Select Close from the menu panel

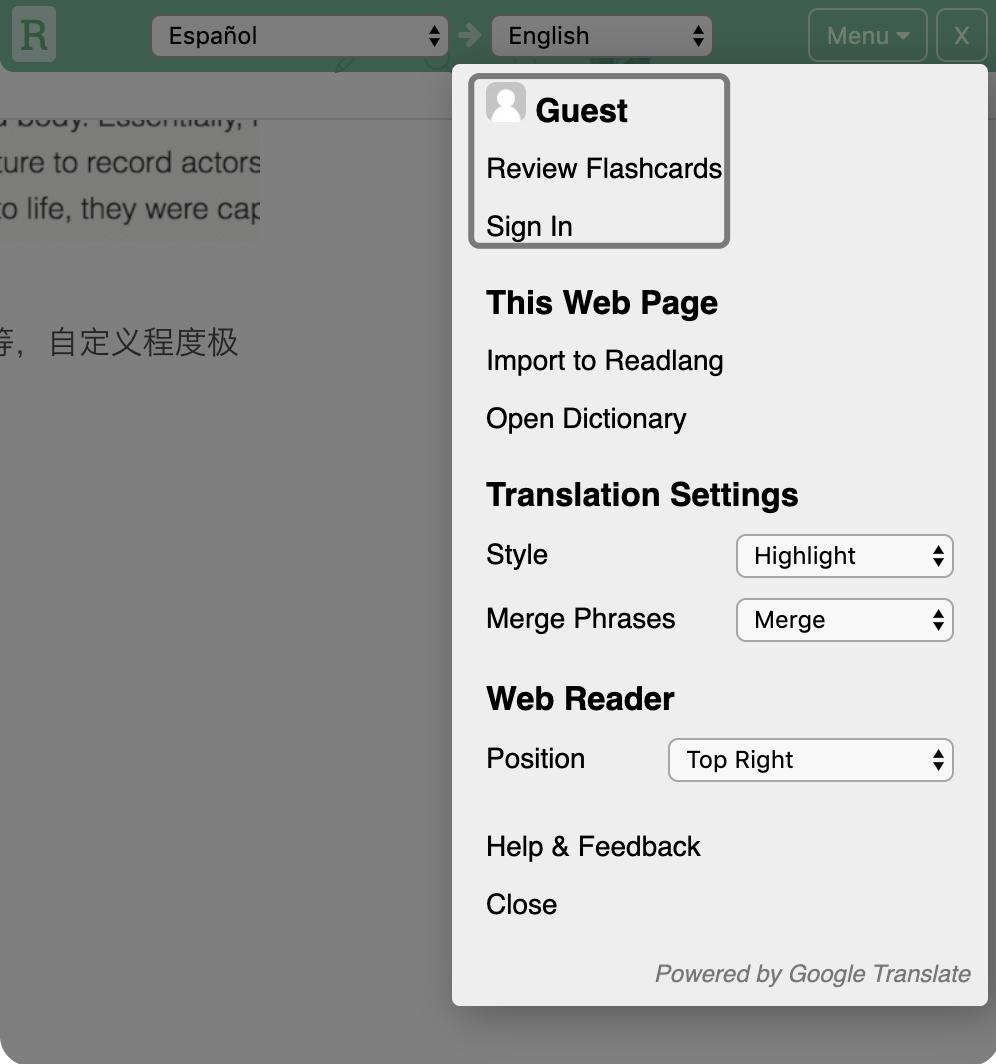coord(521,904)
